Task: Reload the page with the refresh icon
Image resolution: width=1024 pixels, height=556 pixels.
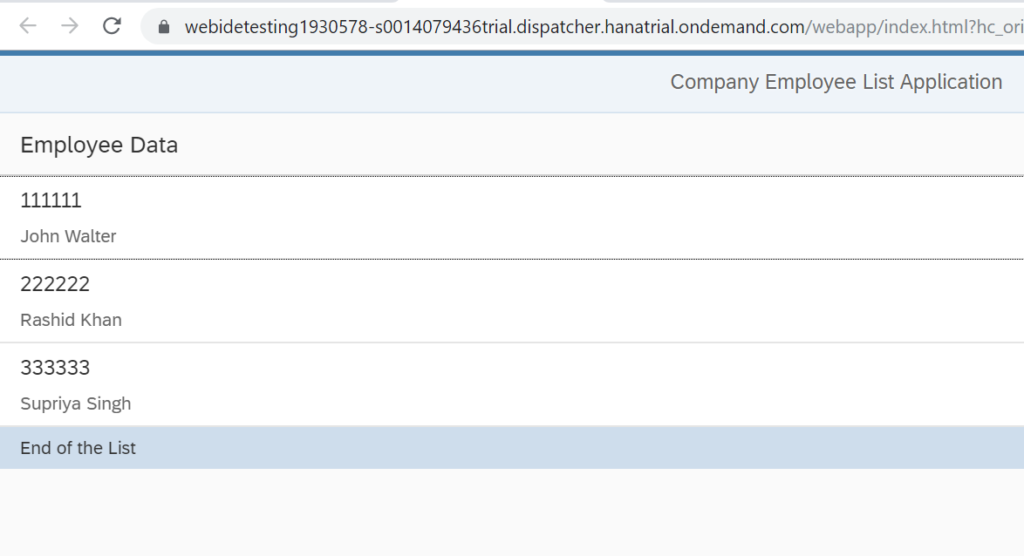Action: coord(112,26)
